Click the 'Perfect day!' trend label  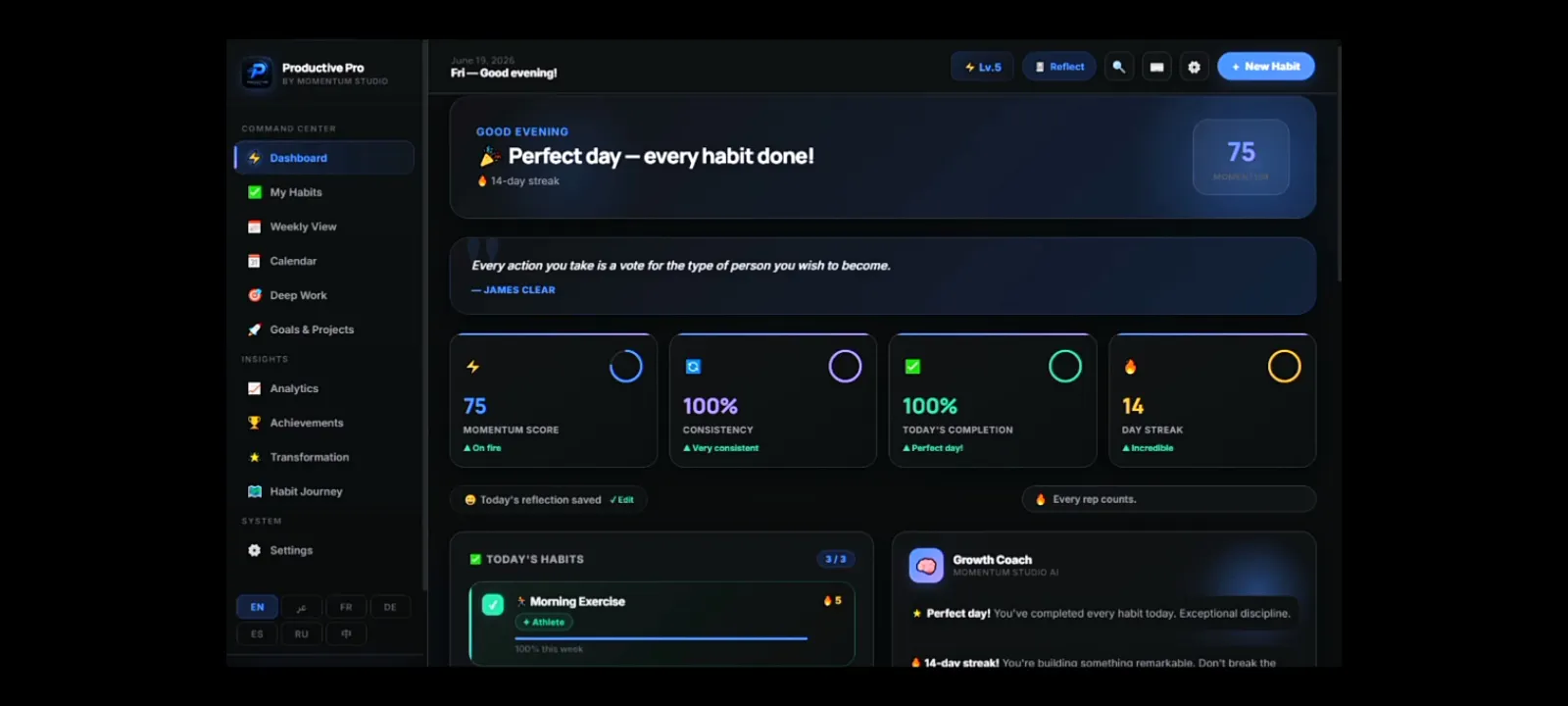933,448
